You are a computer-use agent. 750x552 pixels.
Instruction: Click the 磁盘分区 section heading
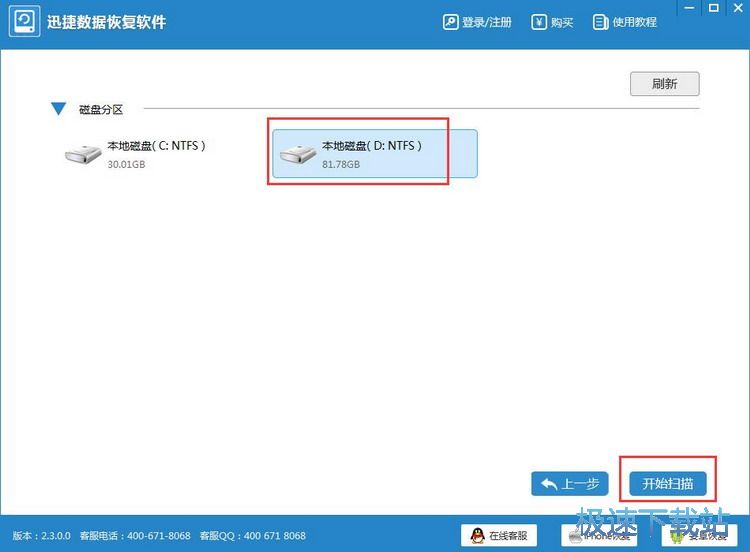click(x=101, y=110)
